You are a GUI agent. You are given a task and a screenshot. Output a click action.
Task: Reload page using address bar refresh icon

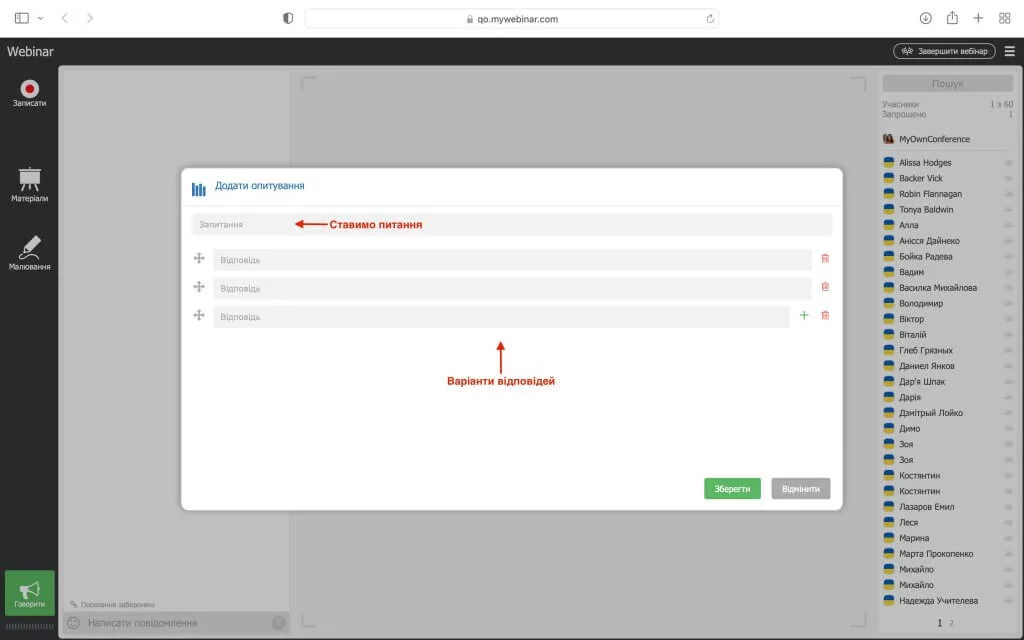(x=710, y=19)
